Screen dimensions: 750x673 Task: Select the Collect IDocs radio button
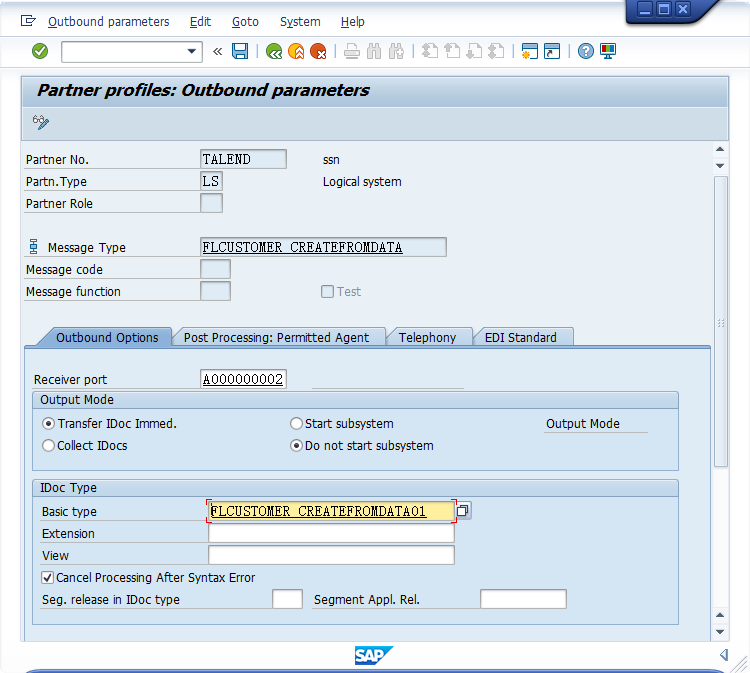point(48,446)
